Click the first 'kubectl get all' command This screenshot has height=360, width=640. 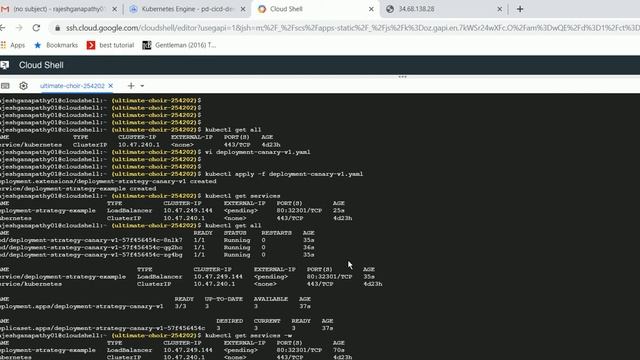pos(233,130)
